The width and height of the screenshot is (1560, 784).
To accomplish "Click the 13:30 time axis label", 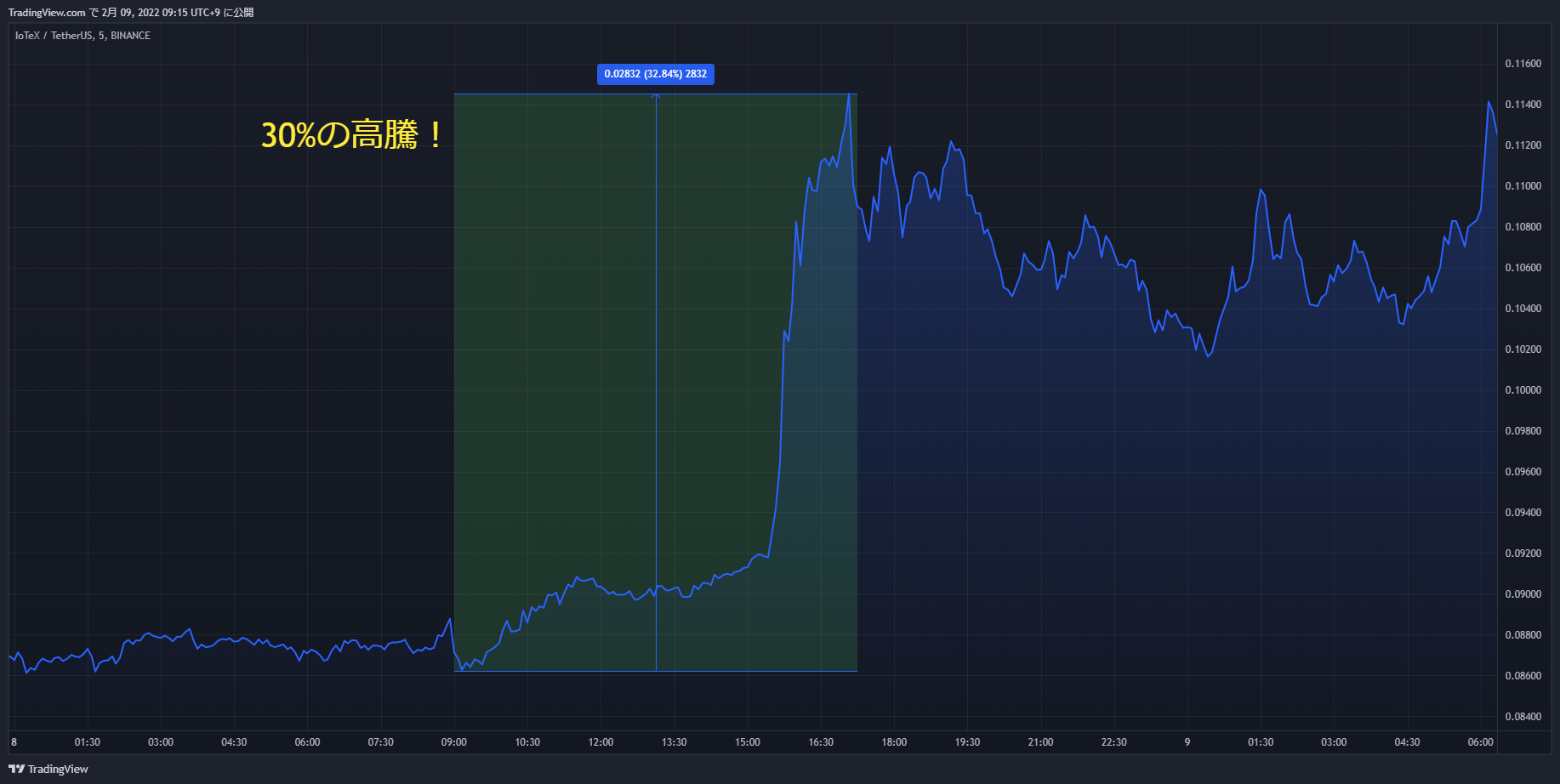I will pyautogui.click(x=675, y=742).
